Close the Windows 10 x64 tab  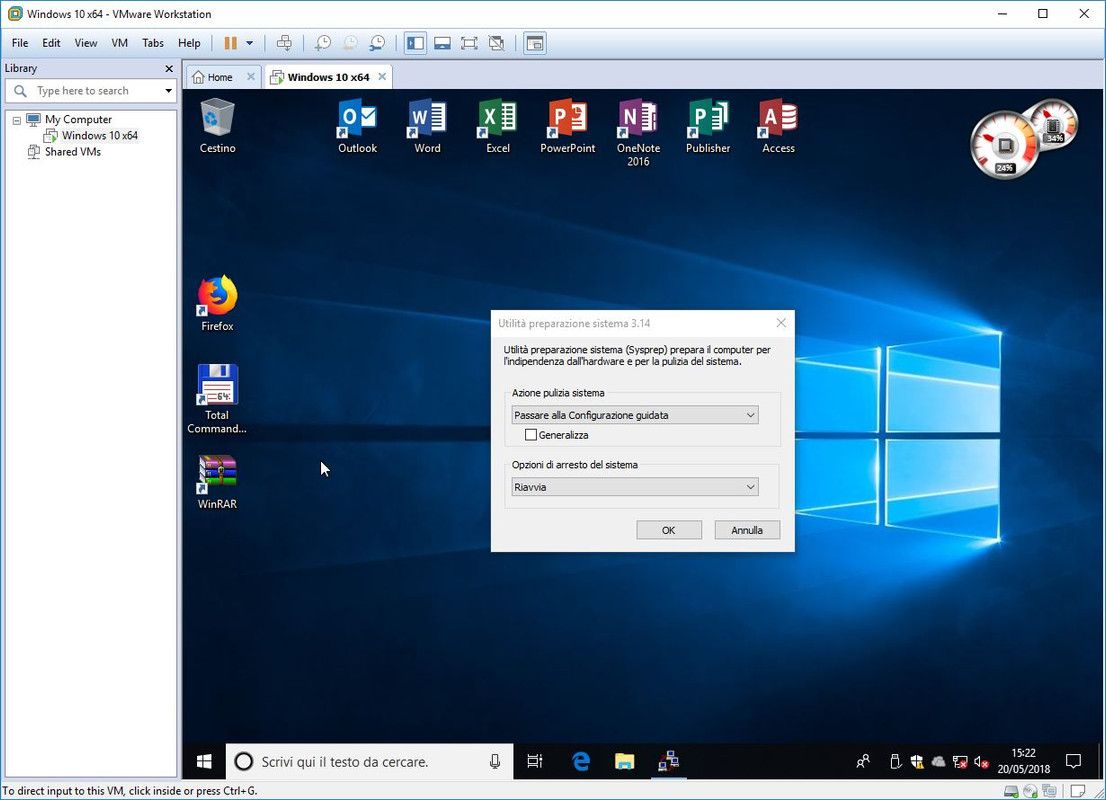[x=382, y=76]
